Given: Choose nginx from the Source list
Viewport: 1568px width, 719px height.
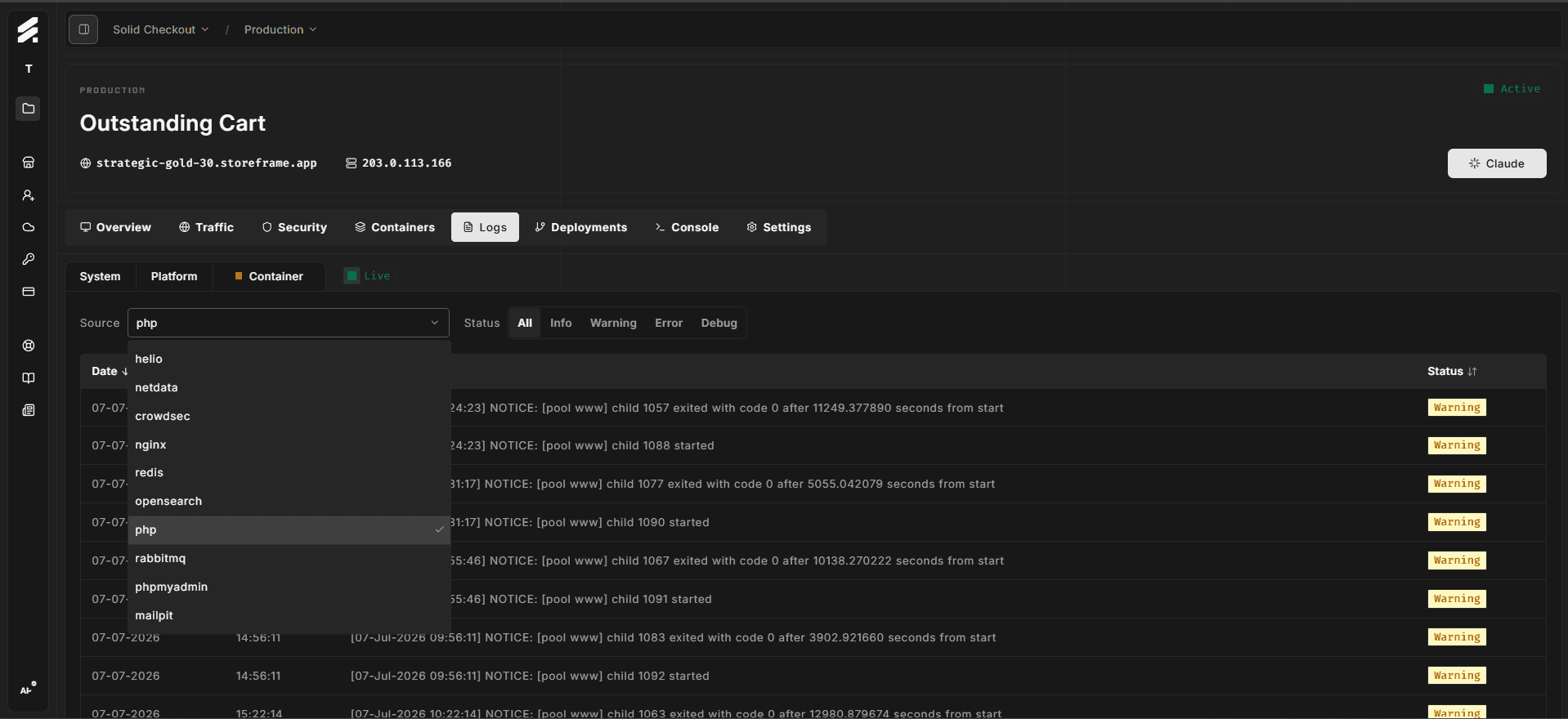Looking at the screenshot, I should [x=289, y=444].
